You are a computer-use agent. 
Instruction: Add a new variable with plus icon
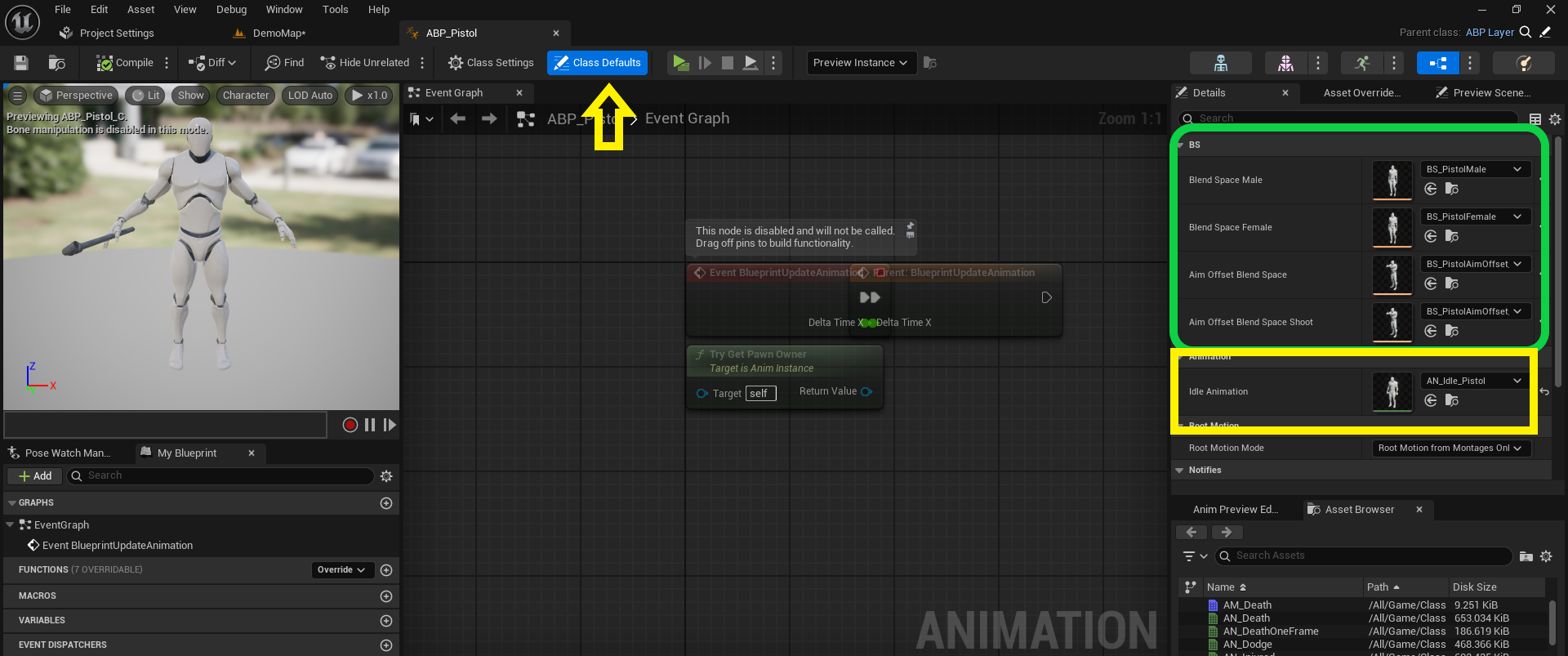(386, 621)
